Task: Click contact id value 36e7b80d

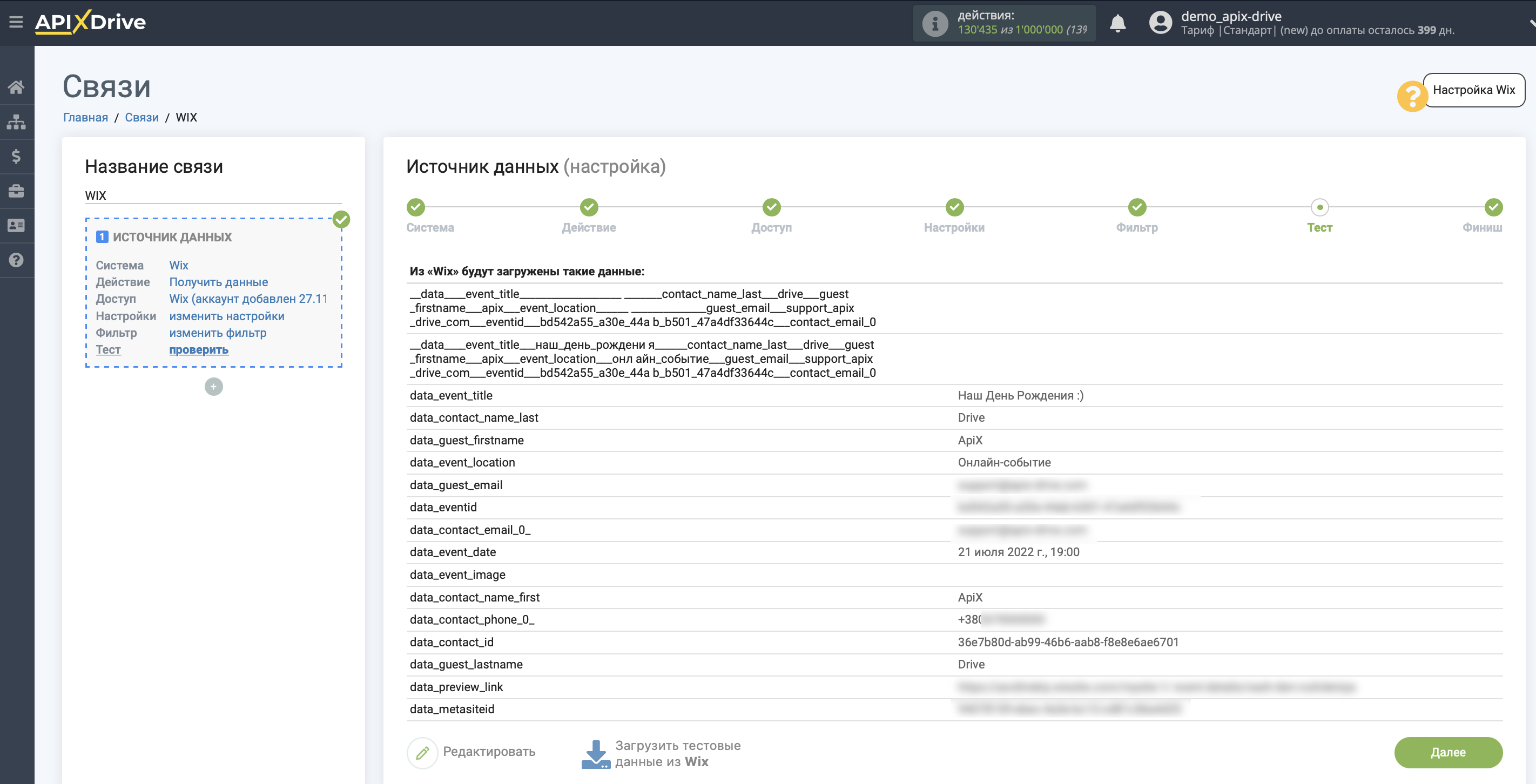Action: pos(1068,642)
